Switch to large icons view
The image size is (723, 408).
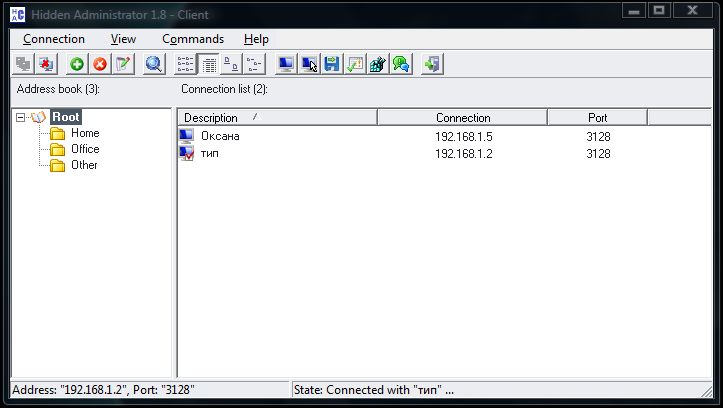click(231, 64)
